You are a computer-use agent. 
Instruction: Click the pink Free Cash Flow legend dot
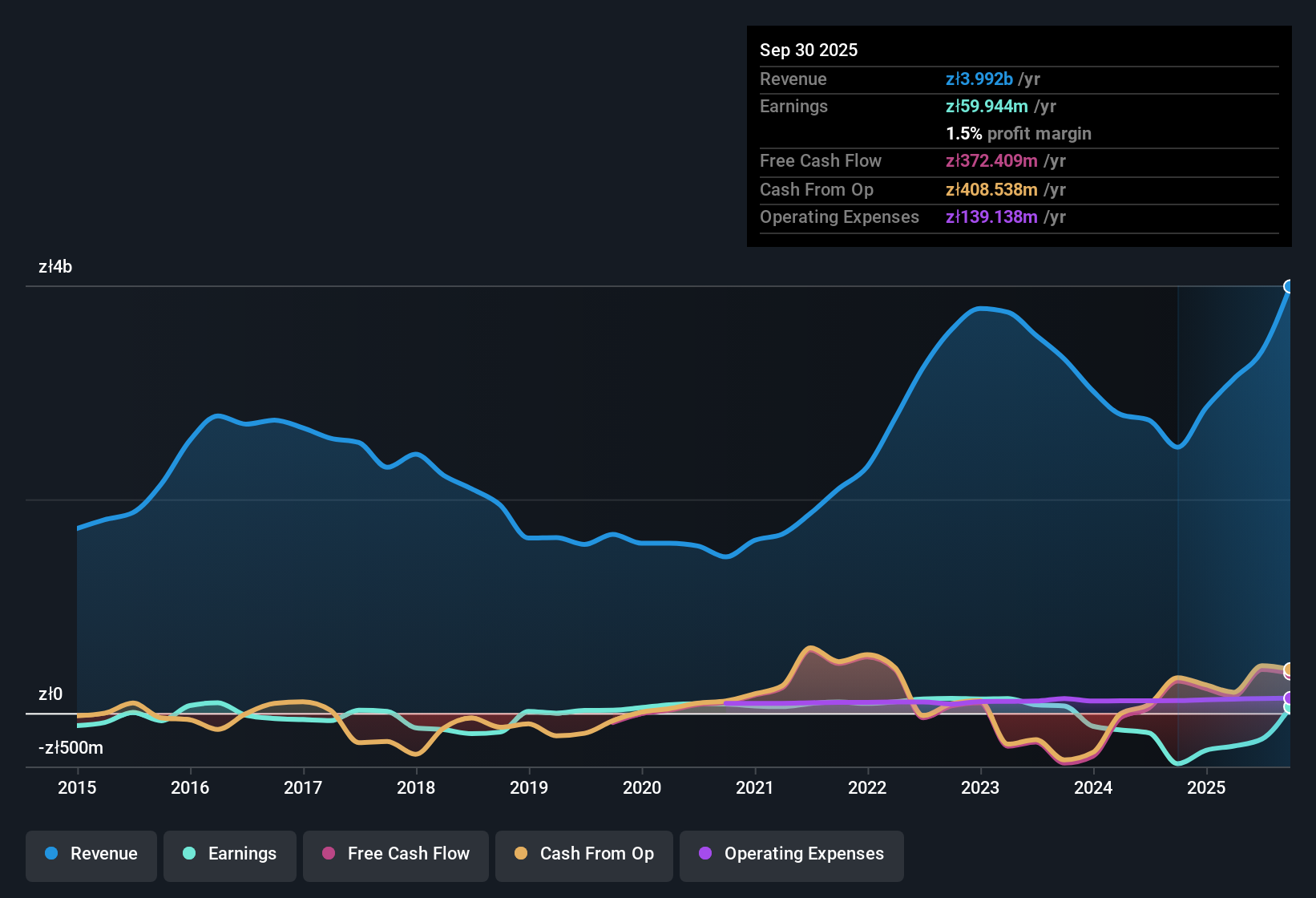point(329,854)
